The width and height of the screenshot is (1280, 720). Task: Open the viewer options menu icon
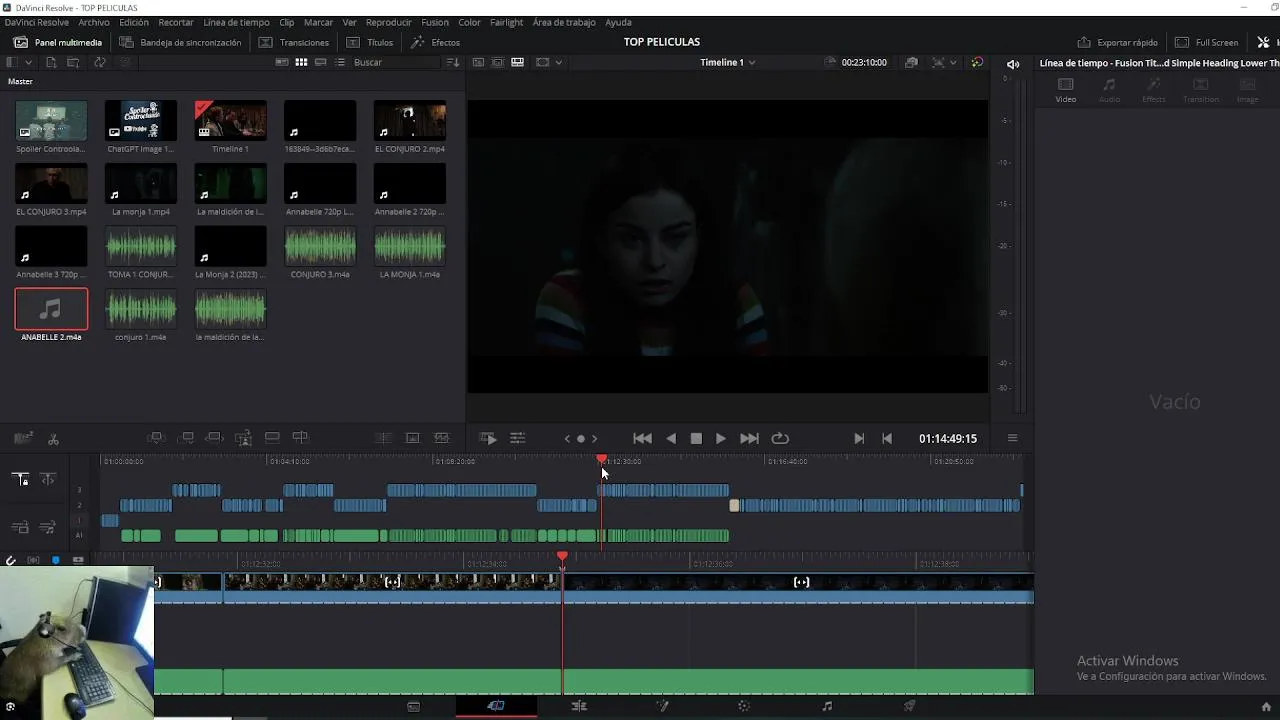1012,438
